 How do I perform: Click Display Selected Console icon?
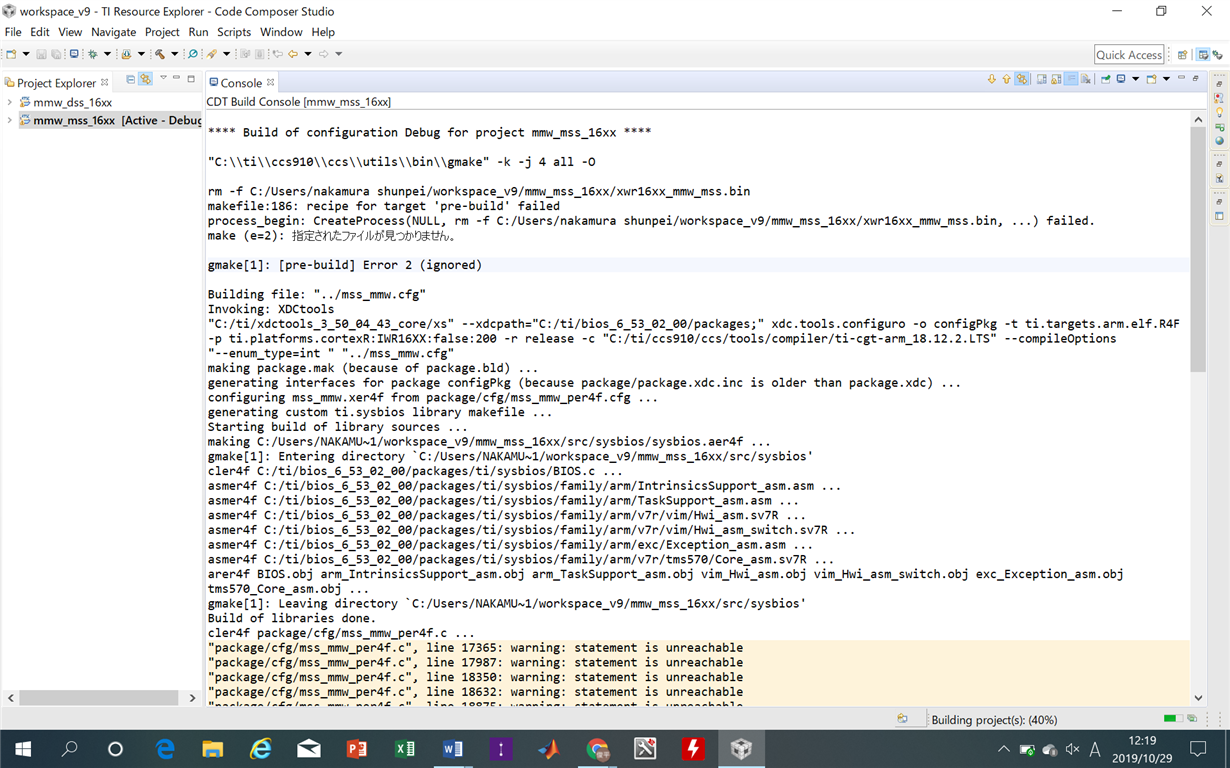tap(1121, 79)
